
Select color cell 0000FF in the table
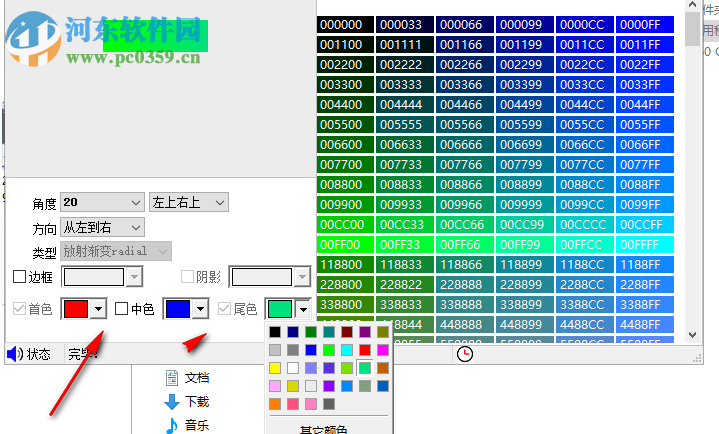645,24
